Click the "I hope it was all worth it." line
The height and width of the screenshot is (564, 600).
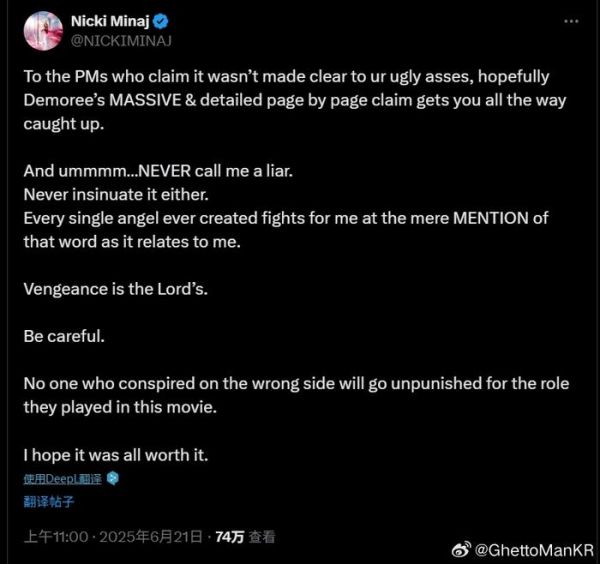point(115,455)
